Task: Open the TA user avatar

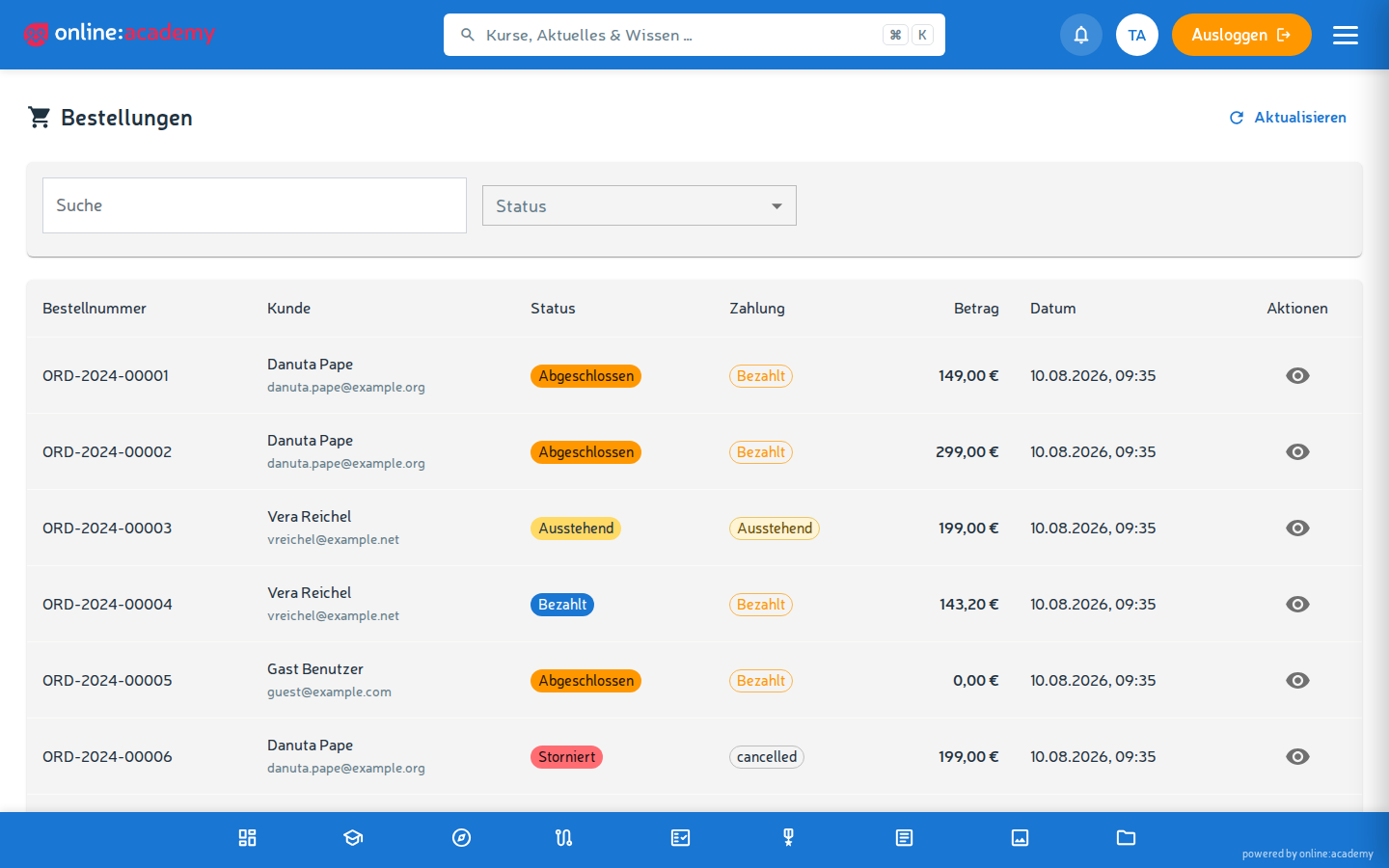Action: [1137, 35]
